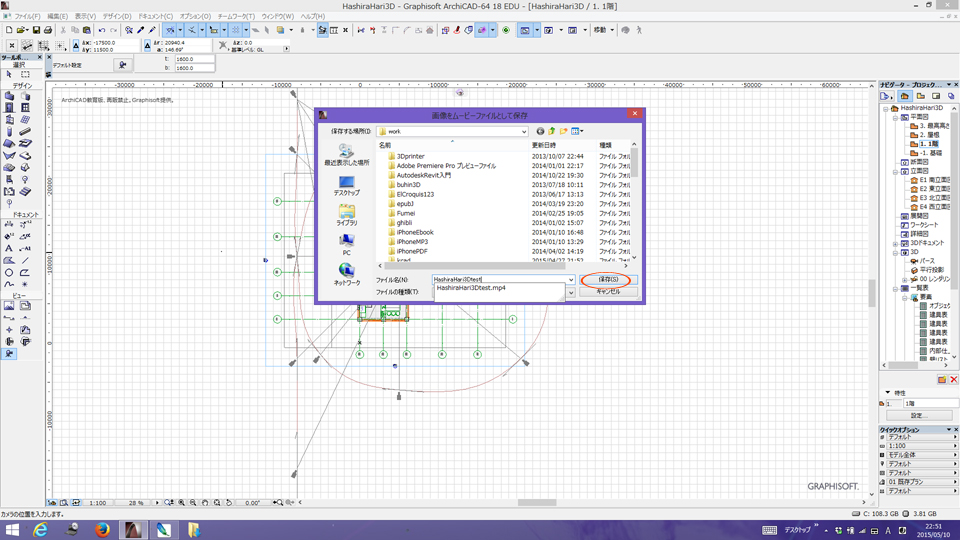
Task: Expand the 3Dドキュメント node in Navigator
Action: coord(895,243)
